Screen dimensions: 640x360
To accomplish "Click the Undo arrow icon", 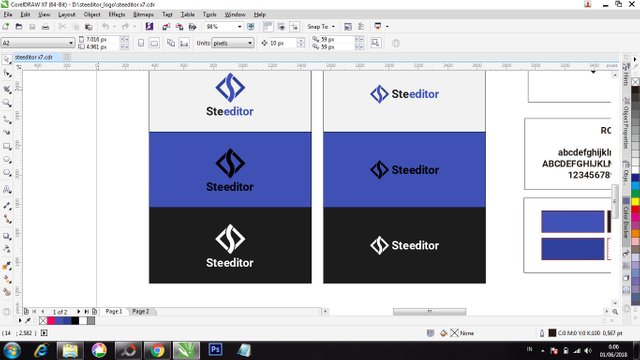I will point(106,27).
